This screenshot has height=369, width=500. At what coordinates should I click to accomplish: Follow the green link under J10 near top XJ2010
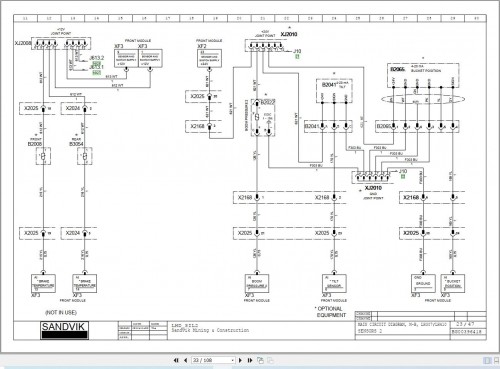(x=297, y=57)
